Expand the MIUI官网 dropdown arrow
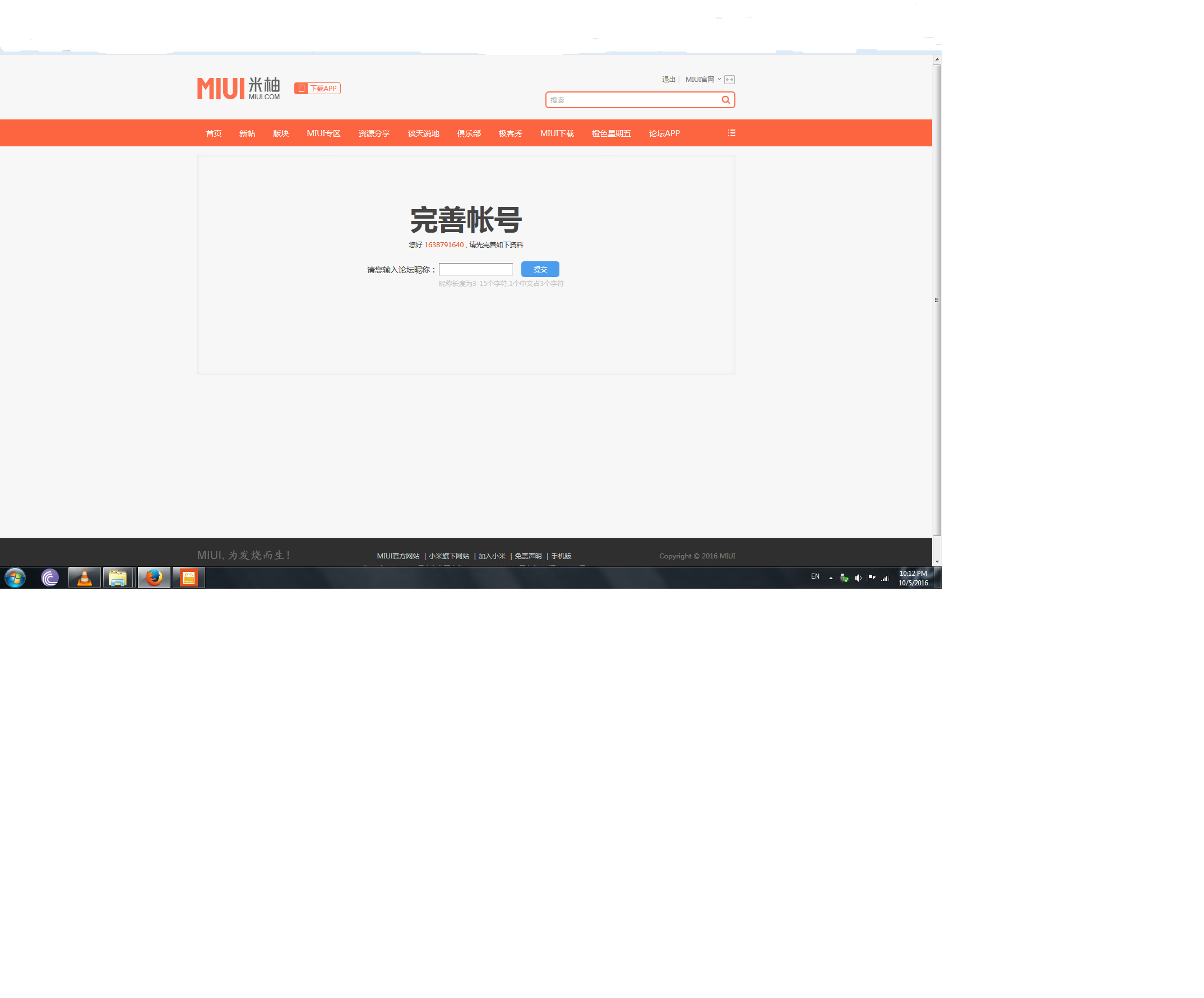This screenshot has height=998, width=1204. coord(719,80)
